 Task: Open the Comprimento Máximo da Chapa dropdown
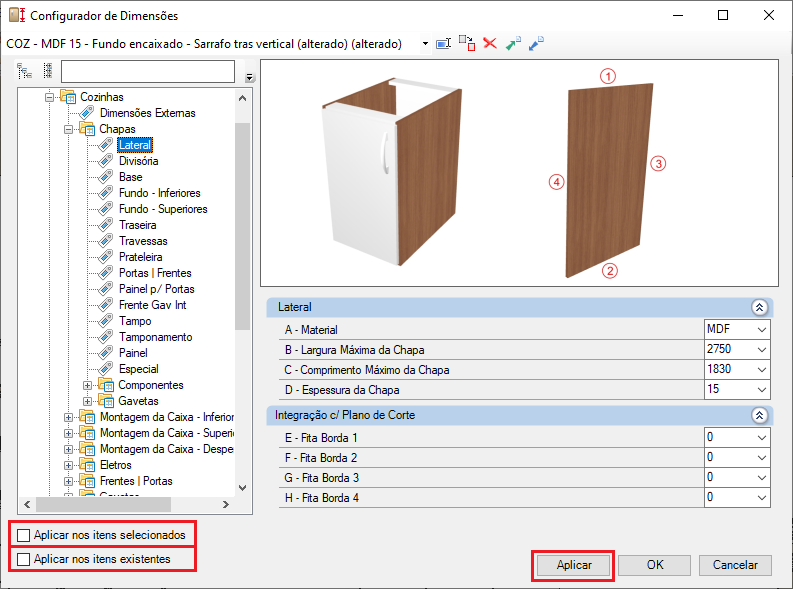click(x=762, y=370)
